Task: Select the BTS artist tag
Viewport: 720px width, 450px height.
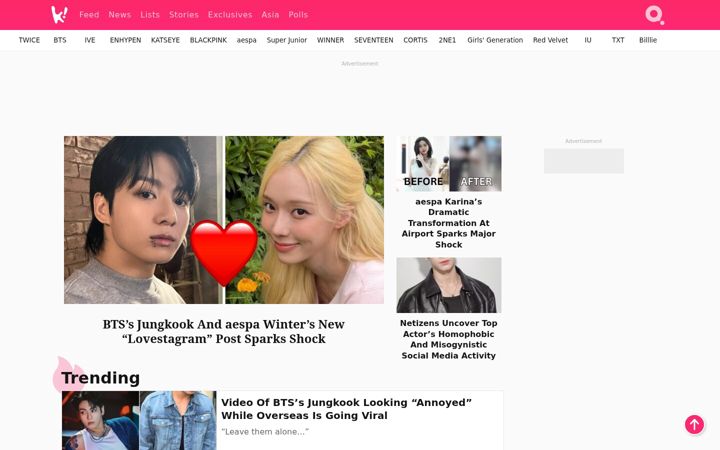Action: [x=60, y=40]
